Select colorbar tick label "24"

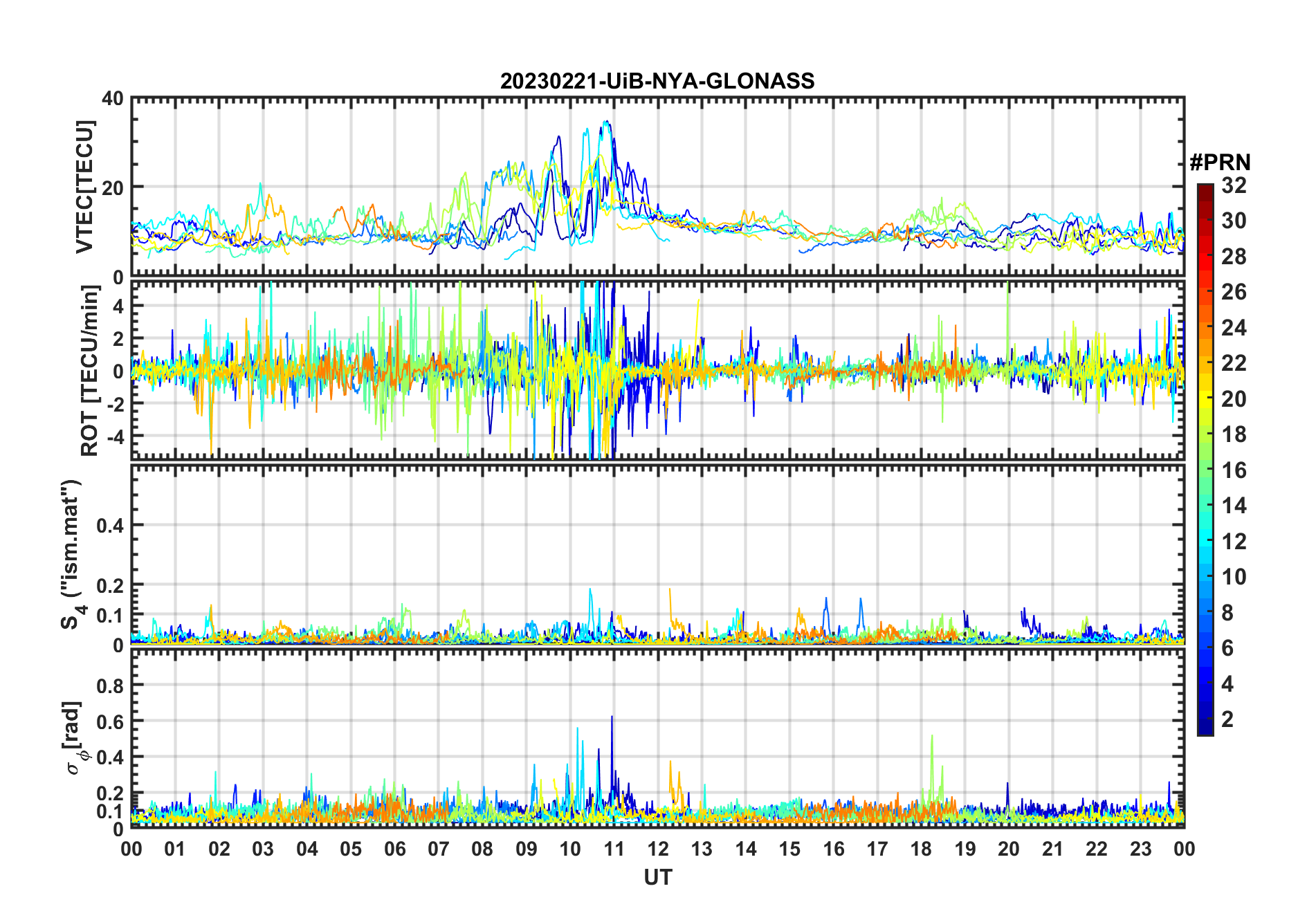click(x=1234, y=327)
